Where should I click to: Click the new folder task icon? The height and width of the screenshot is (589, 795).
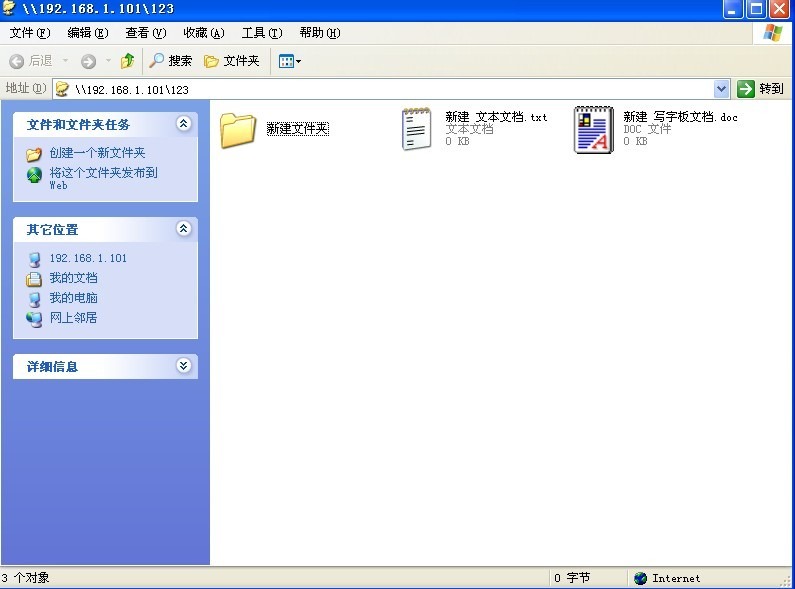[x=34, y=154]
